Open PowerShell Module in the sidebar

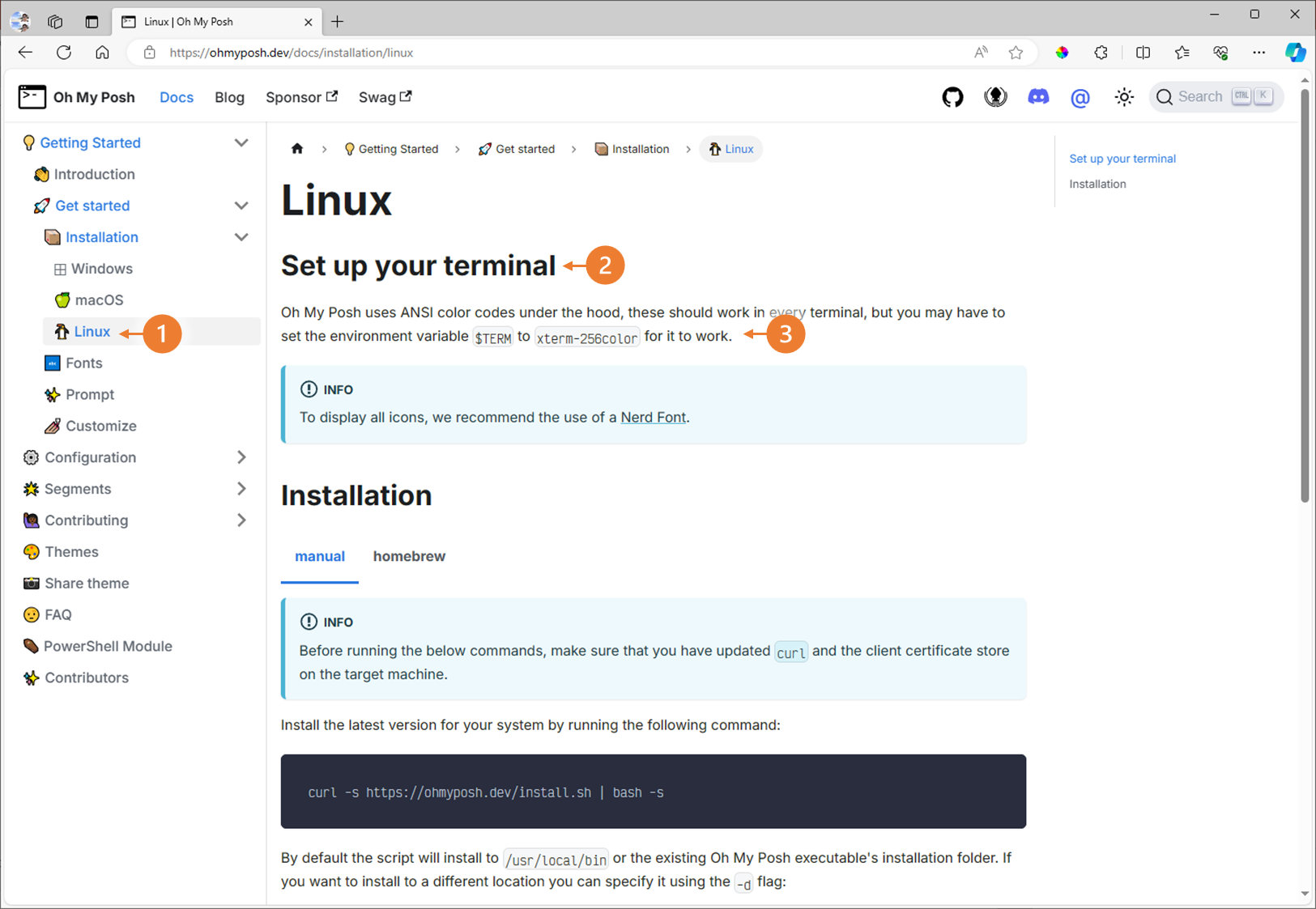[98, 647]
